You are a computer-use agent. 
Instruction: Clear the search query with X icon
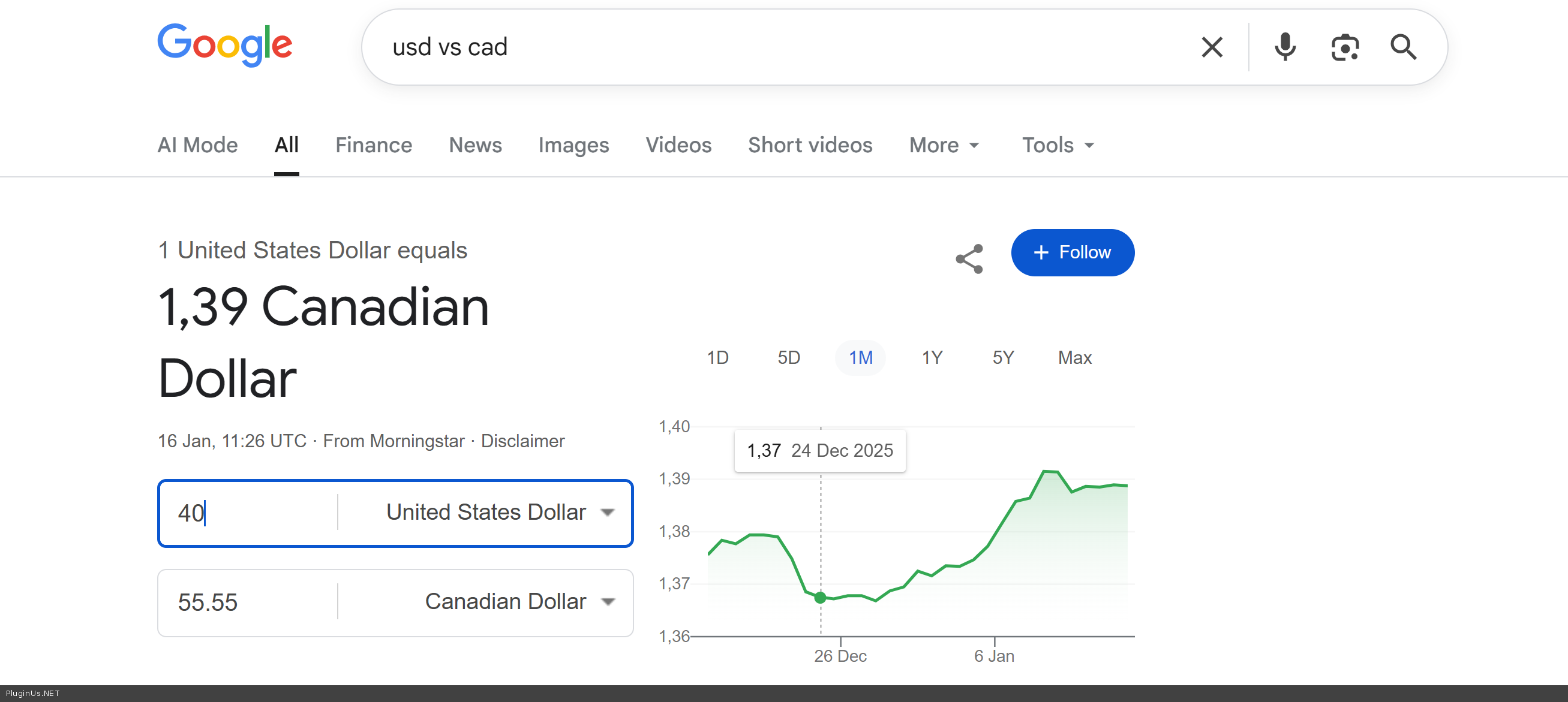(1211, 47)
